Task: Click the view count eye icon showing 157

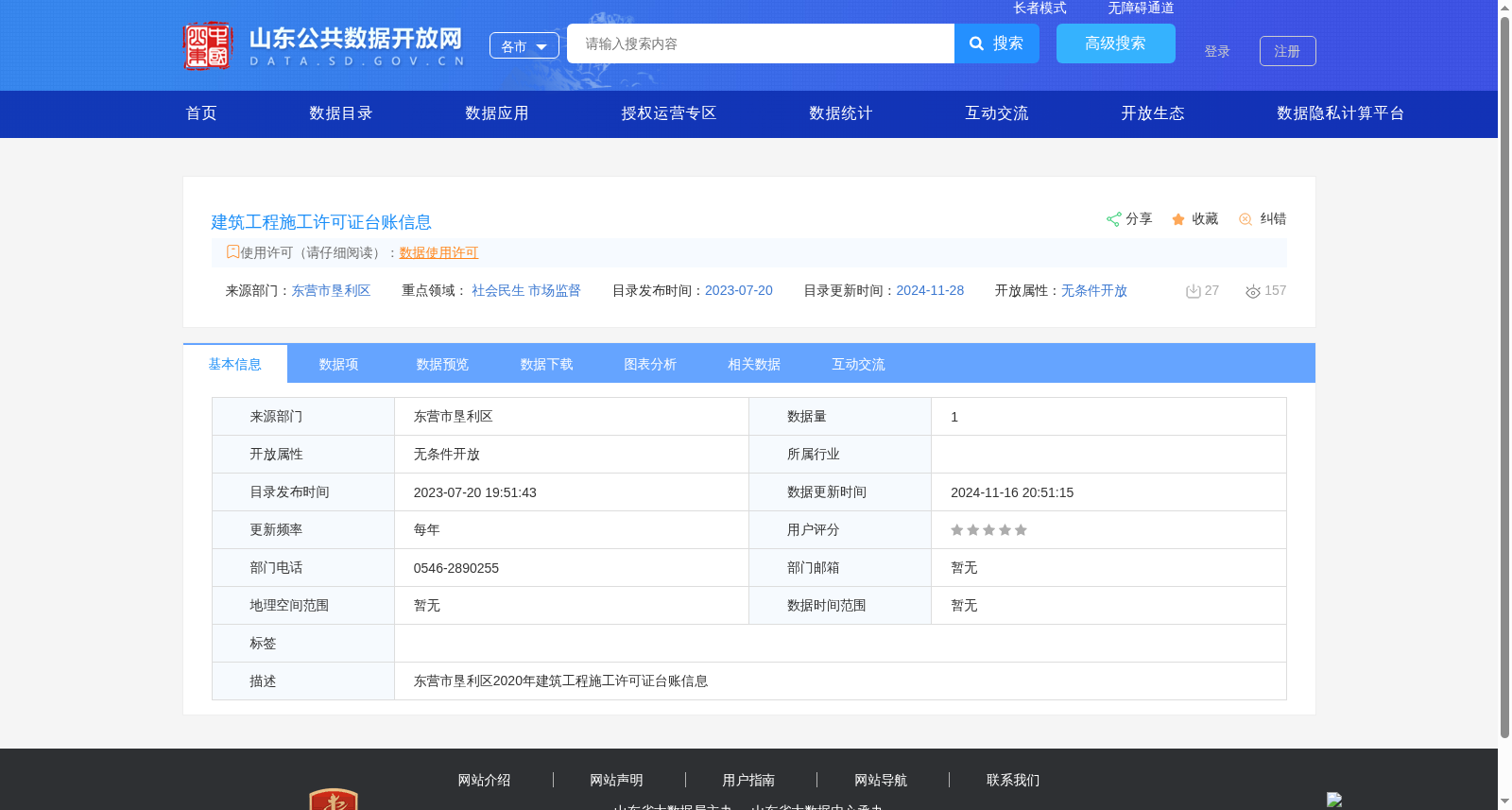Action: tap(1253, 291)
